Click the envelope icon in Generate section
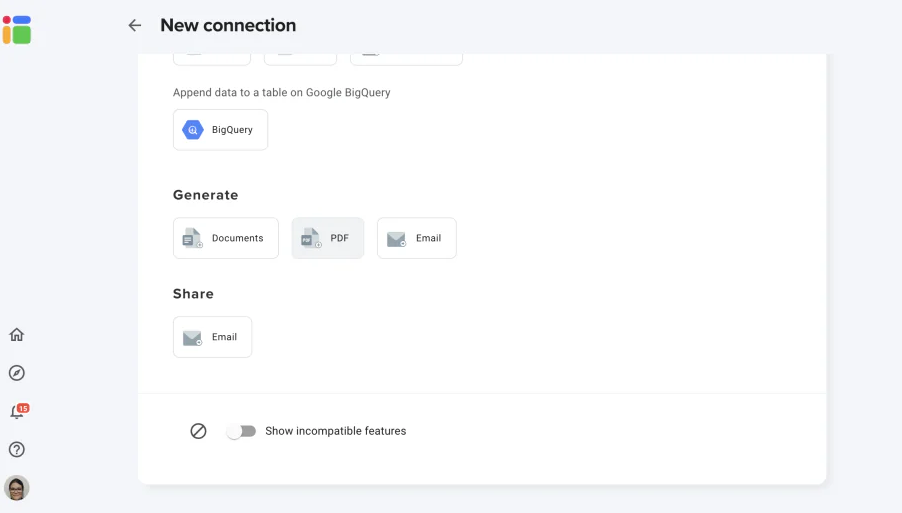This screenshot has width=902, height=513. (x=396, y=239)
